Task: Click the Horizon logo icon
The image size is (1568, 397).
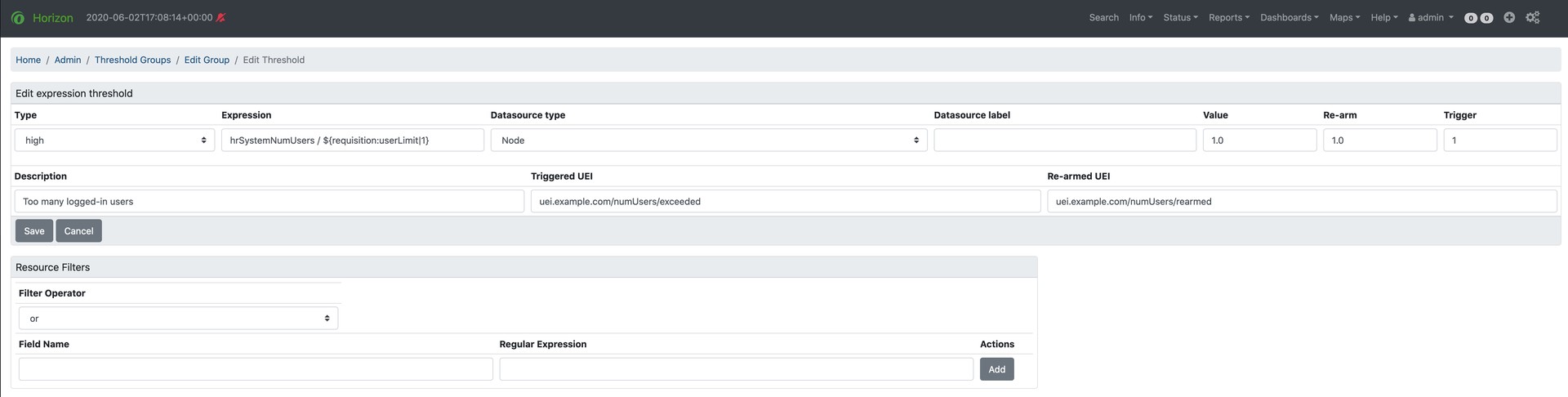Action: 18,18
